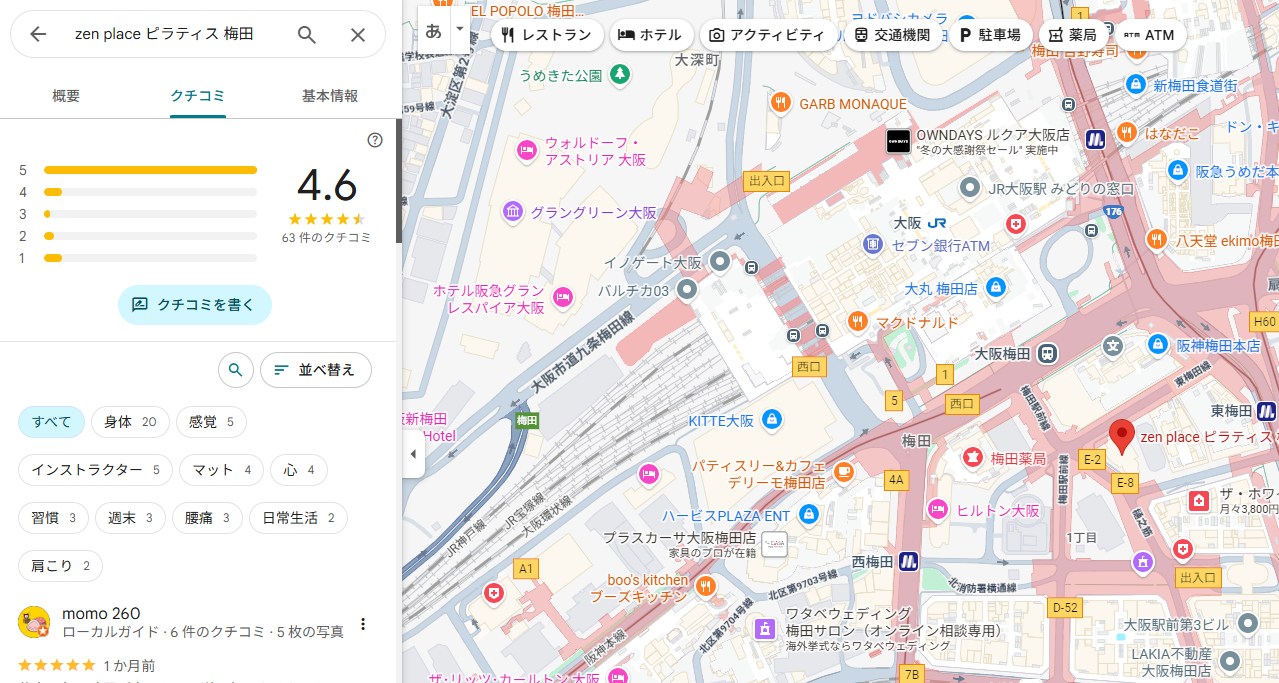The height and width of the screenshot is (683, 1279).
Task: Click the back arrow in search box
Action: [38, 34]
